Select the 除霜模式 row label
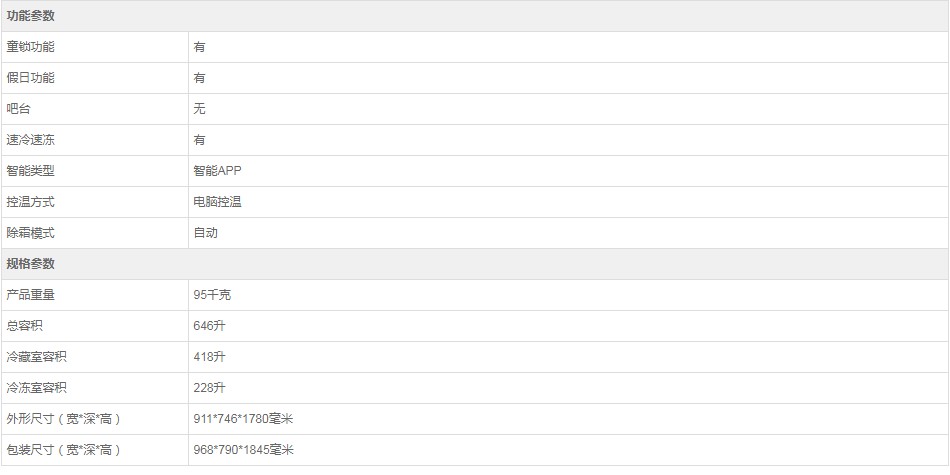The width and height of the screenshot is (950, 475). (x=30, y=233)
